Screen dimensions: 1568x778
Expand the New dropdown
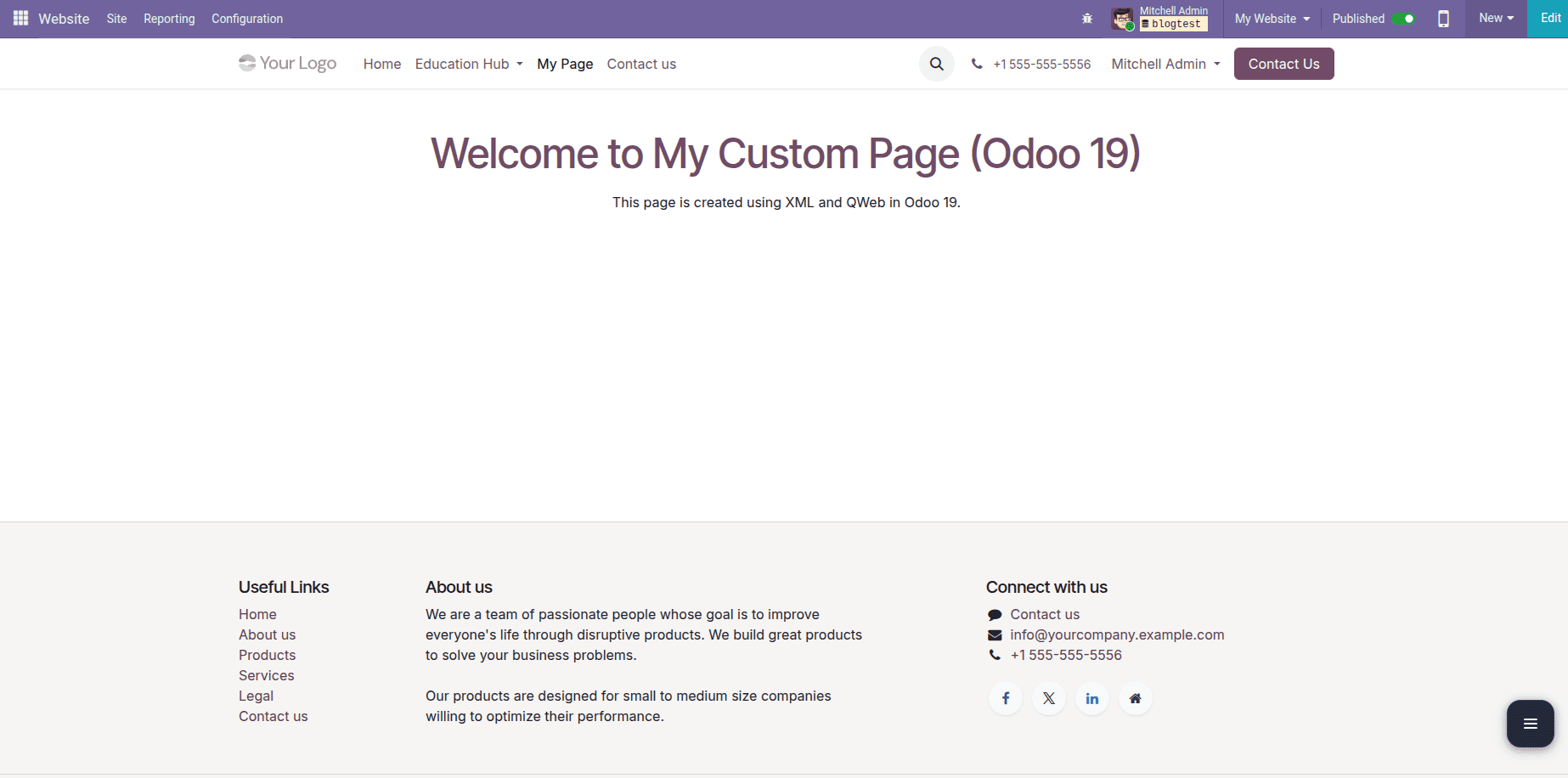click(1495, 18)
